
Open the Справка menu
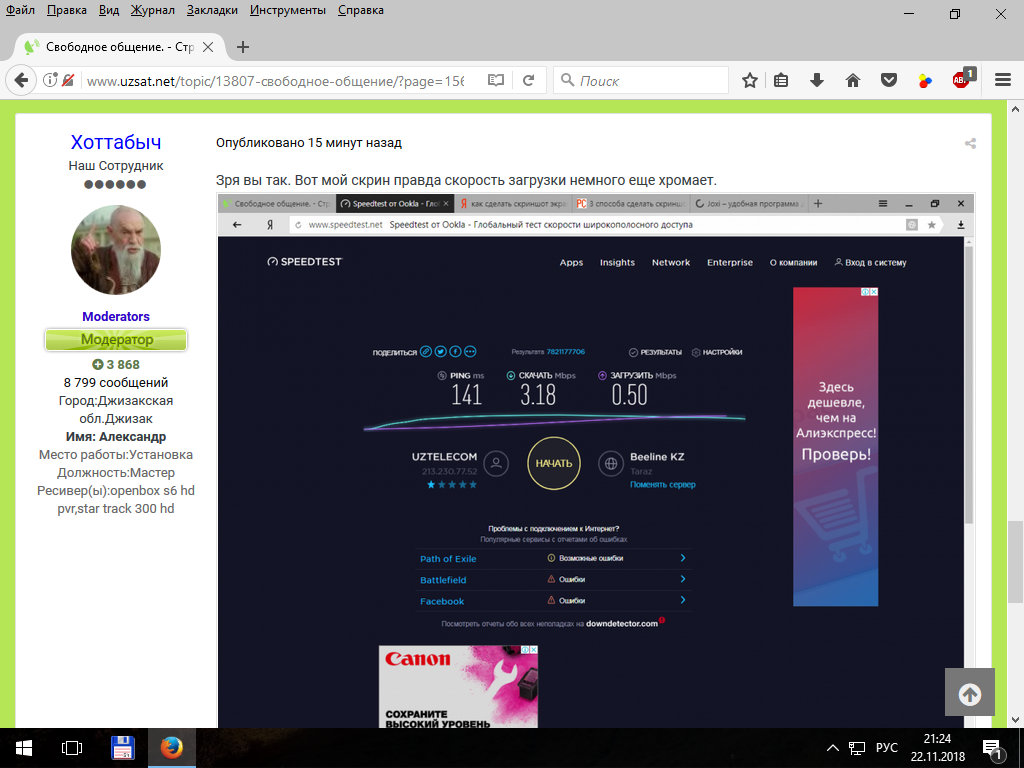(360, 10)
